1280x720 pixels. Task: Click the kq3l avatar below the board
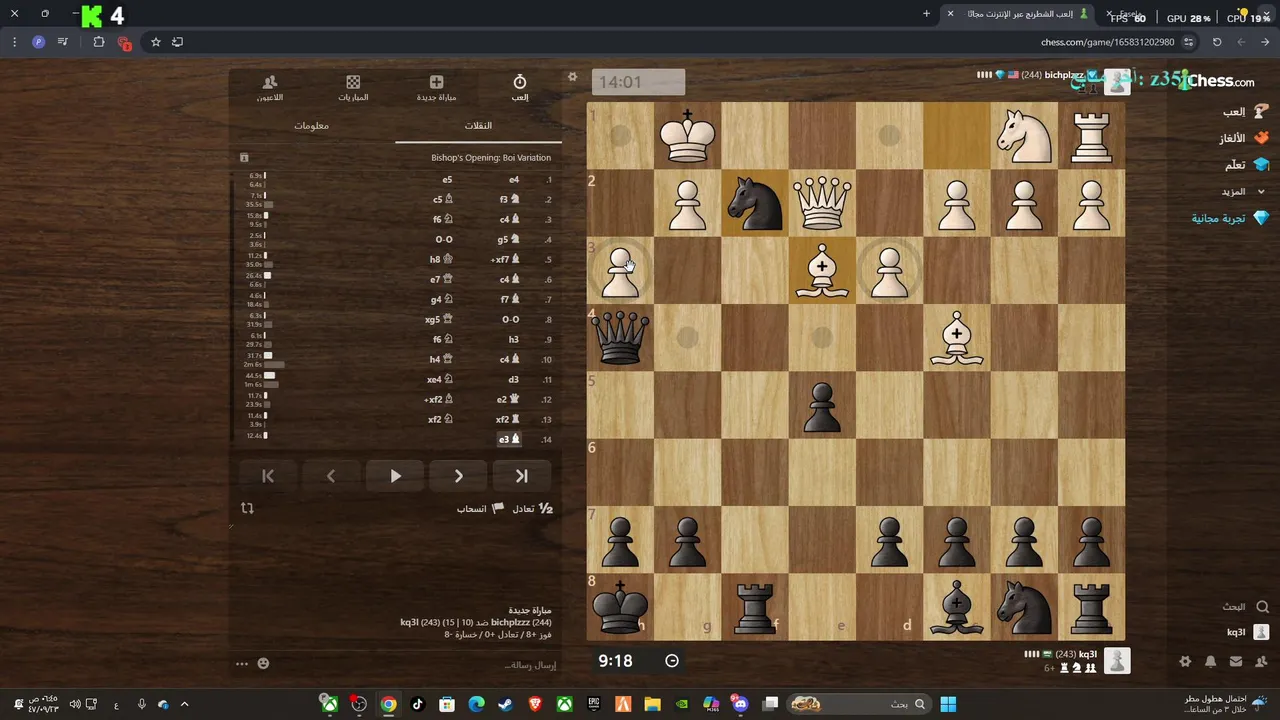[x=1117, y=660]
